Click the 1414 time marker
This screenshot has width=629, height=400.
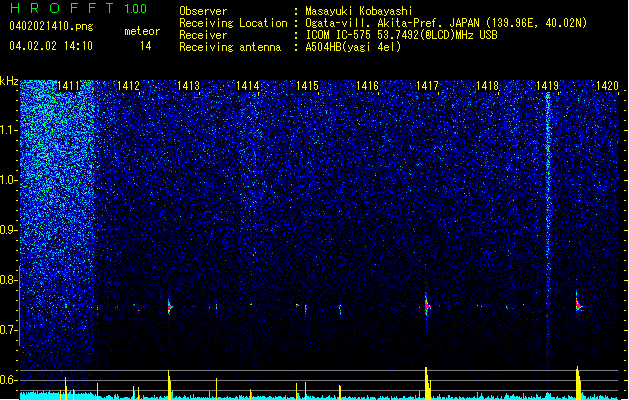tap(248, 86)
